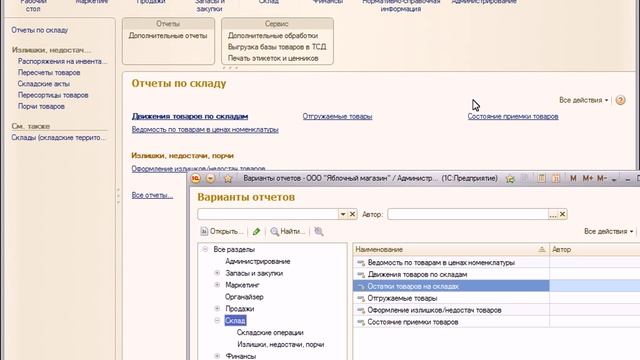This screenshot has height=360, width=640.
Task: Click Открыть... button in report variants toolbar
Action: click(222, 231)
